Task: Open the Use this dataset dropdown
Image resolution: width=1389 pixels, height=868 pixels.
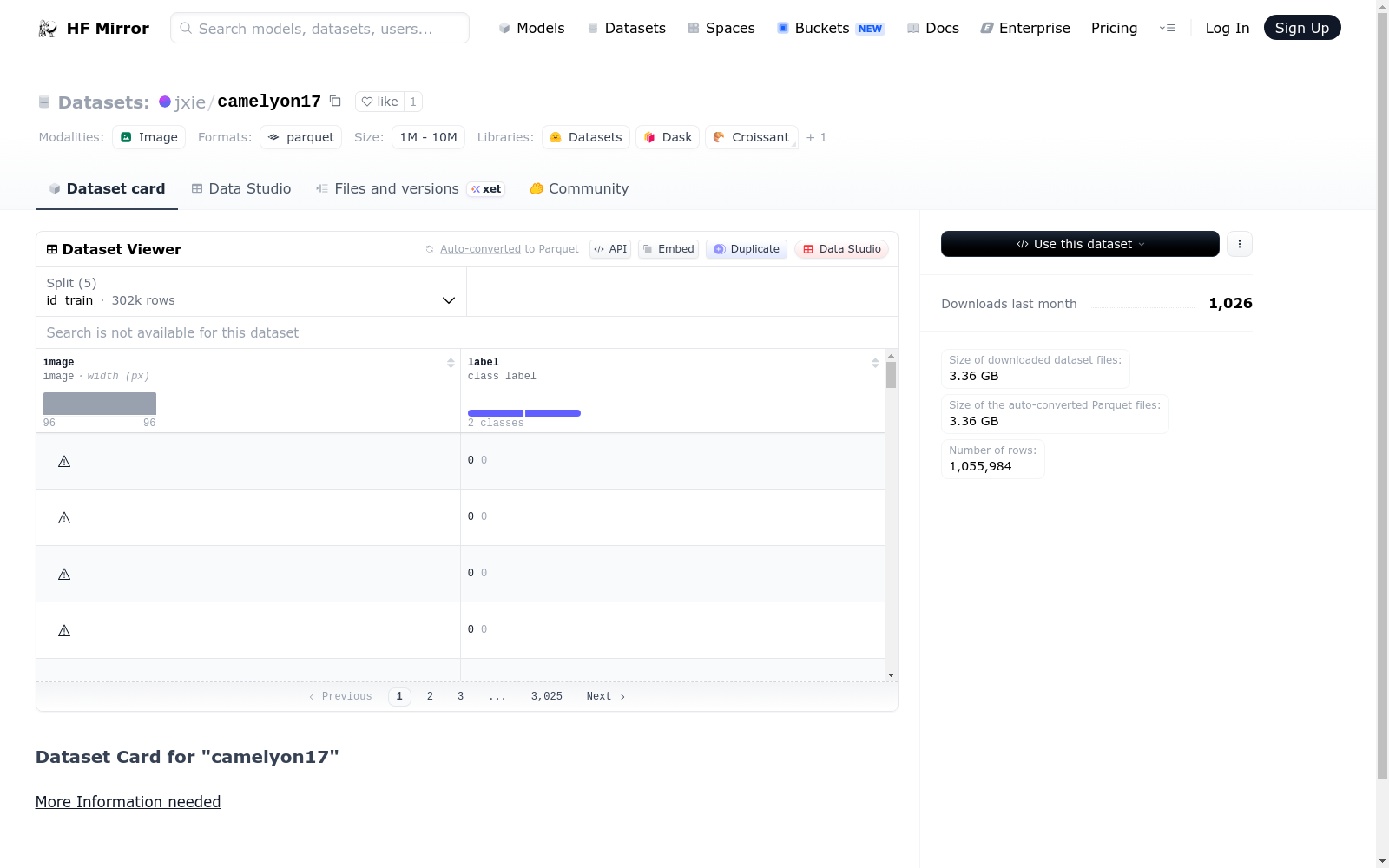Action: click(x=1080, y=244)
